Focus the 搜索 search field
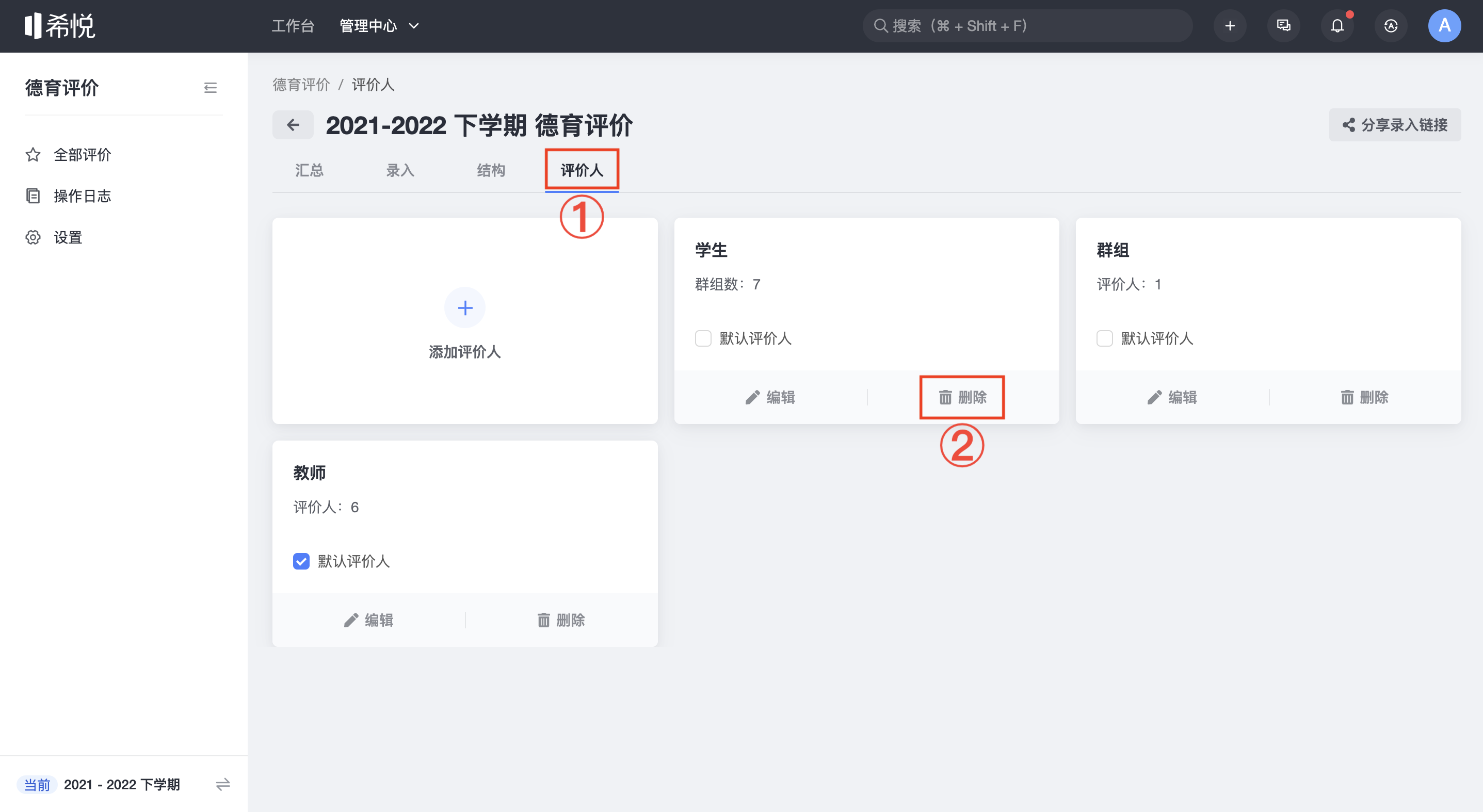 (x=1026, y=26)
